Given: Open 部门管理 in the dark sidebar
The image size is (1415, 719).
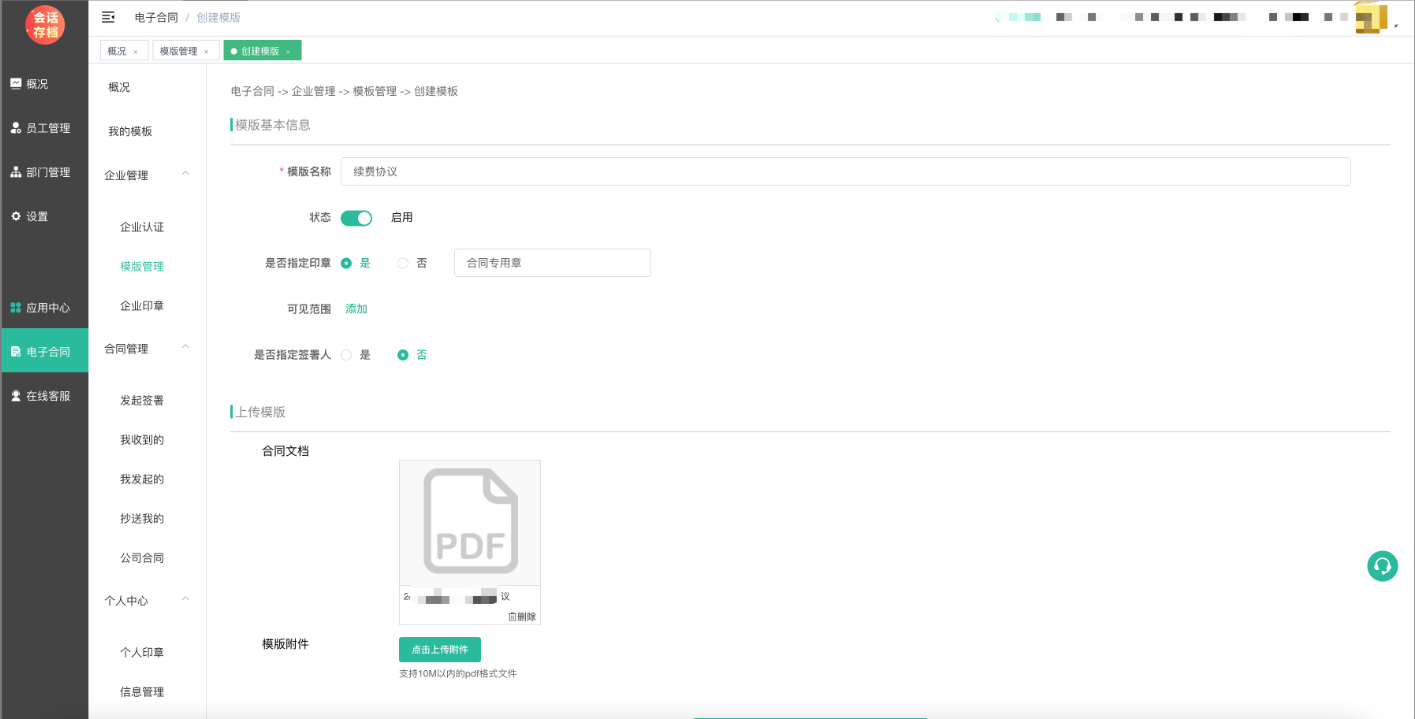Looking at the screenshot, I should [x=46, y=172].
